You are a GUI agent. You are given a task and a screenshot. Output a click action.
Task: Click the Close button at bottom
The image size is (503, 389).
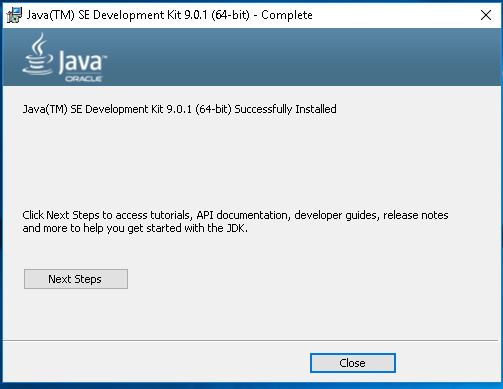353,363
